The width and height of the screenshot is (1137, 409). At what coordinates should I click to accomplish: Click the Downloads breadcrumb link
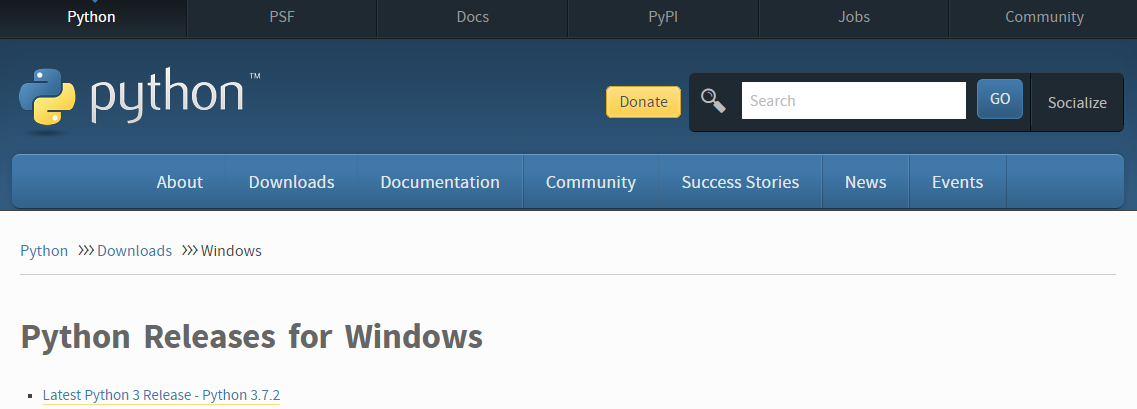pyautogui.click(x=135, y=251)
